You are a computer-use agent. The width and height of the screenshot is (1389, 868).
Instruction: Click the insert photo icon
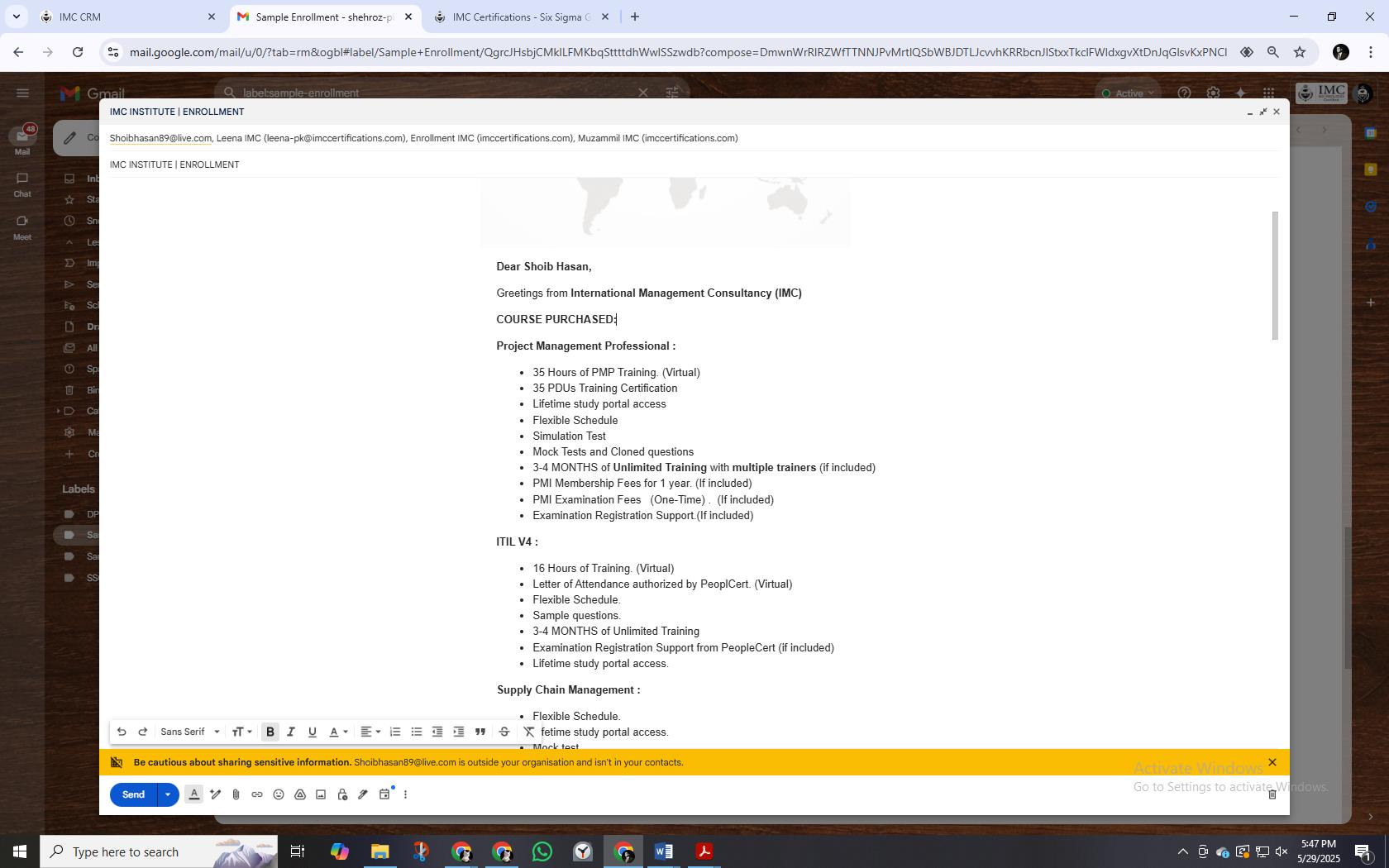pyautogui.click(x=321, y=794)
